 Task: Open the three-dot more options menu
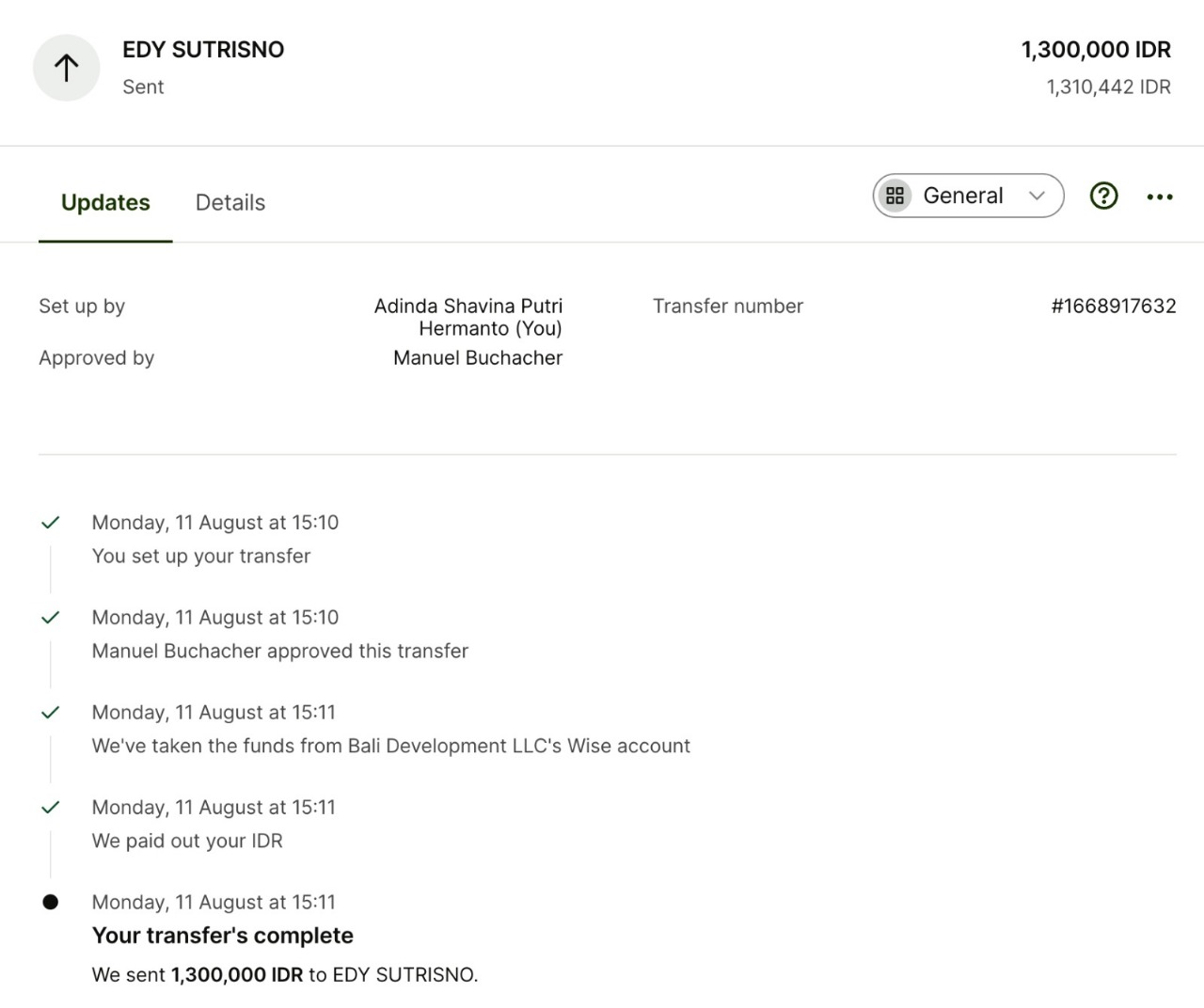pyautogui.click(x=1159, y=197)
